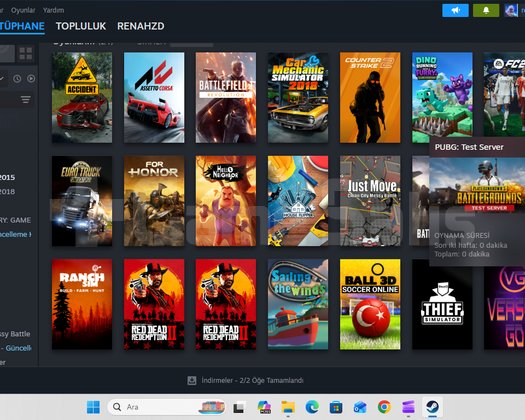
Task: Select Car Mechanic Simulator 2018 cover
Action: coord(298,97)
